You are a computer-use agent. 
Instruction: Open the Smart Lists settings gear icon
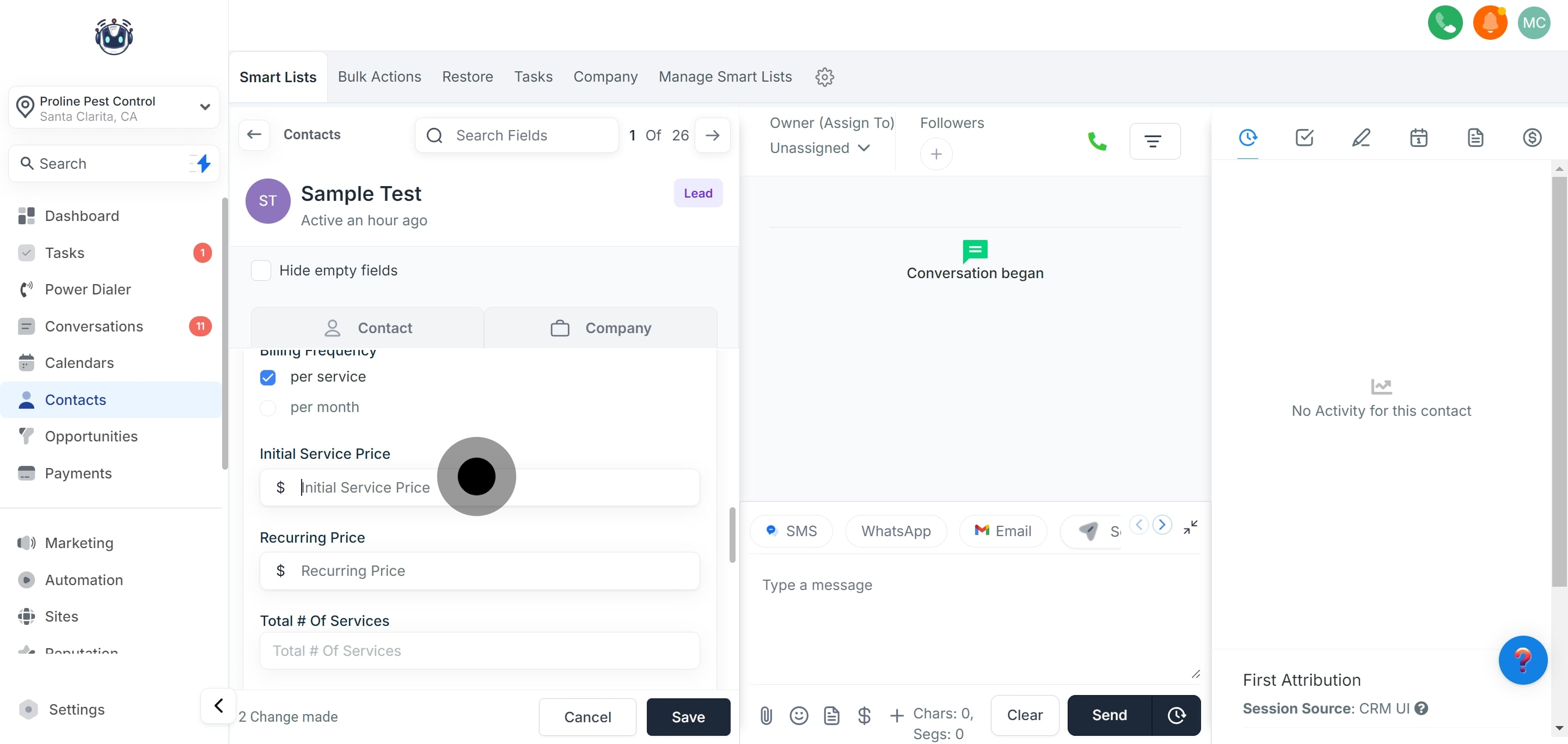tap(824, 77)
